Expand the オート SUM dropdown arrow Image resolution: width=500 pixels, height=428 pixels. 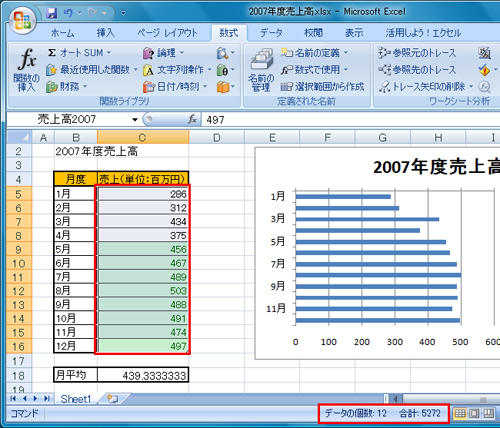109,53
